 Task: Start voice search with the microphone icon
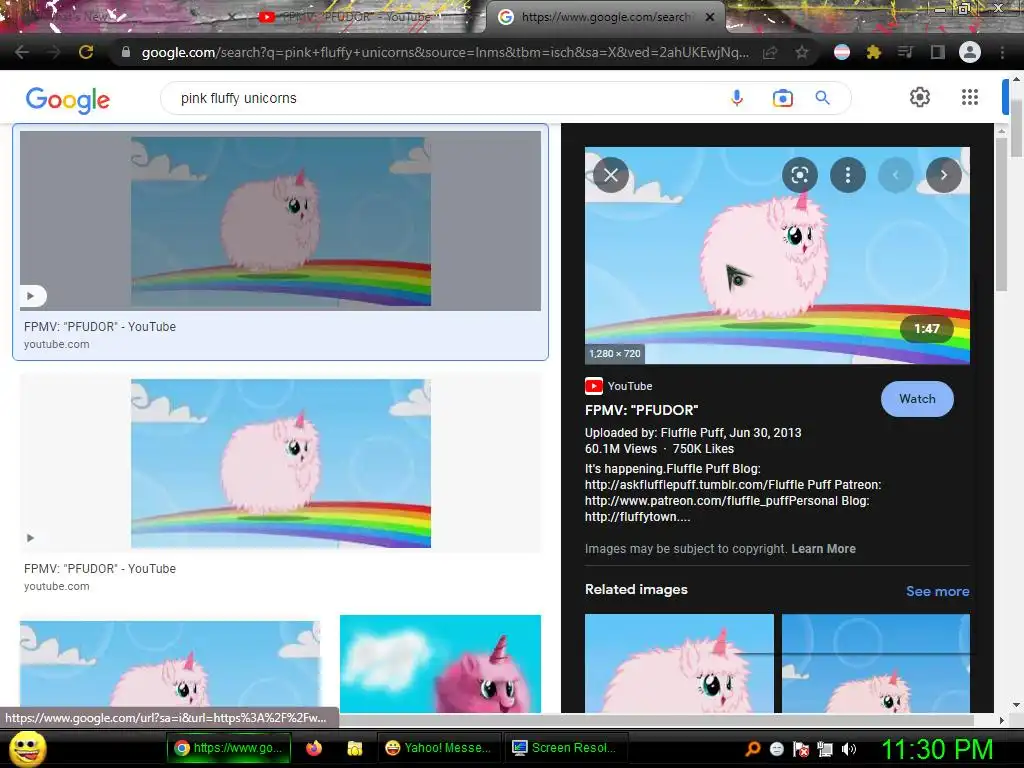[737, 98]
